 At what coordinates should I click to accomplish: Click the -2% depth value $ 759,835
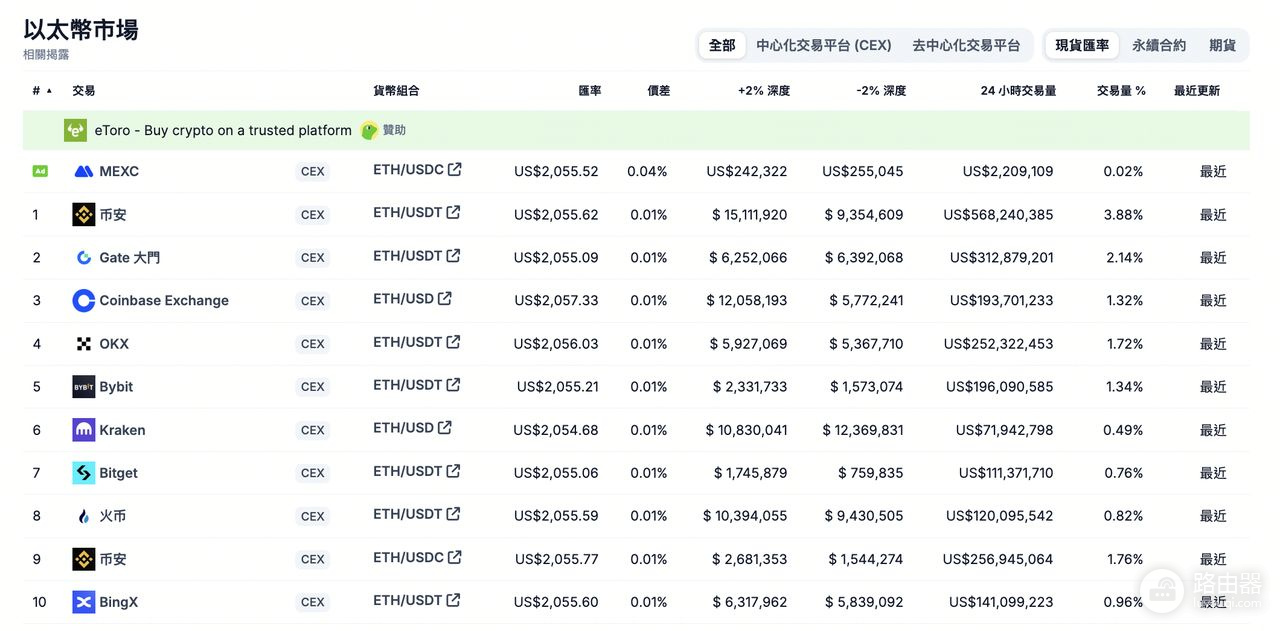[x=870, y=473]
